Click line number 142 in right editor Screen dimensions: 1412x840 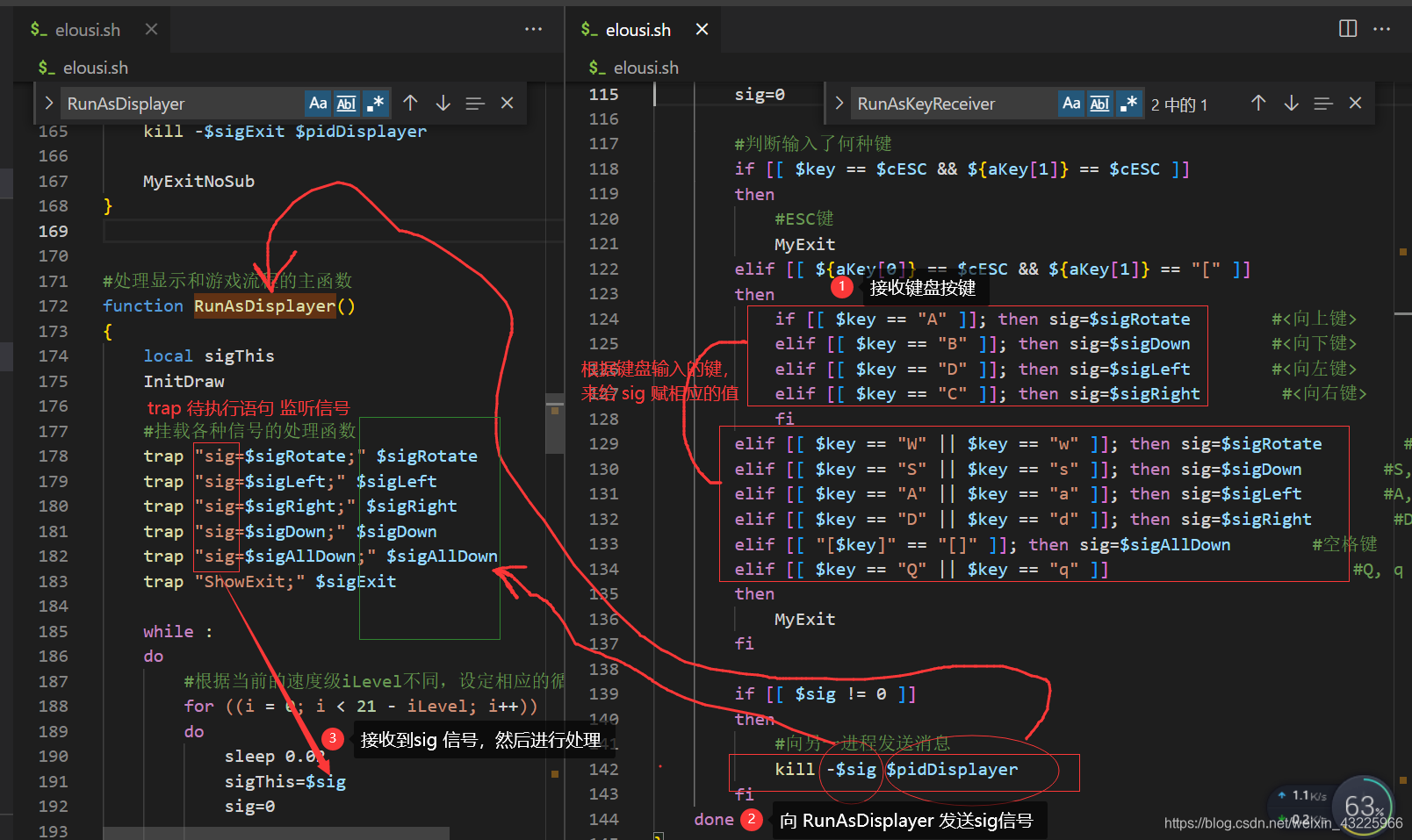603,769
